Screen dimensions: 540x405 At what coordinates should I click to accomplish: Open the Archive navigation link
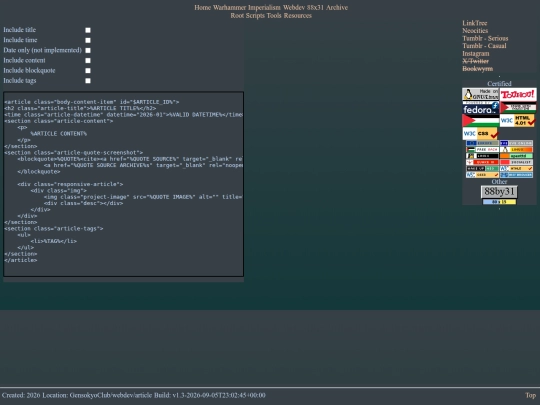[337, 8]
